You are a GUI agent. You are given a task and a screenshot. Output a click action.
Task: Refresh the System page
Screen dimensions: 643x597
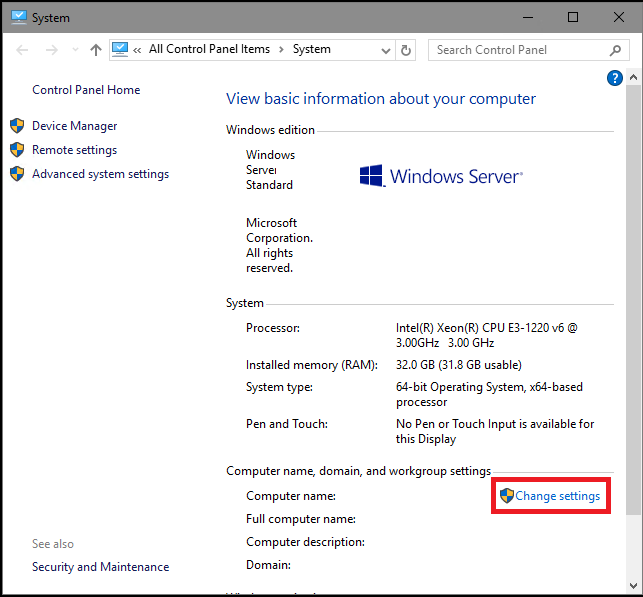pos(406,50)
